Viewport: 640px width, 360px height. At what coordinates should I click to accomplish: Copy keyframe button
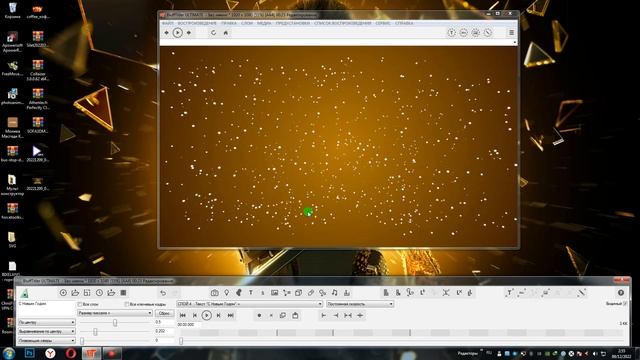pyautogui.click(x=283, y=316)
